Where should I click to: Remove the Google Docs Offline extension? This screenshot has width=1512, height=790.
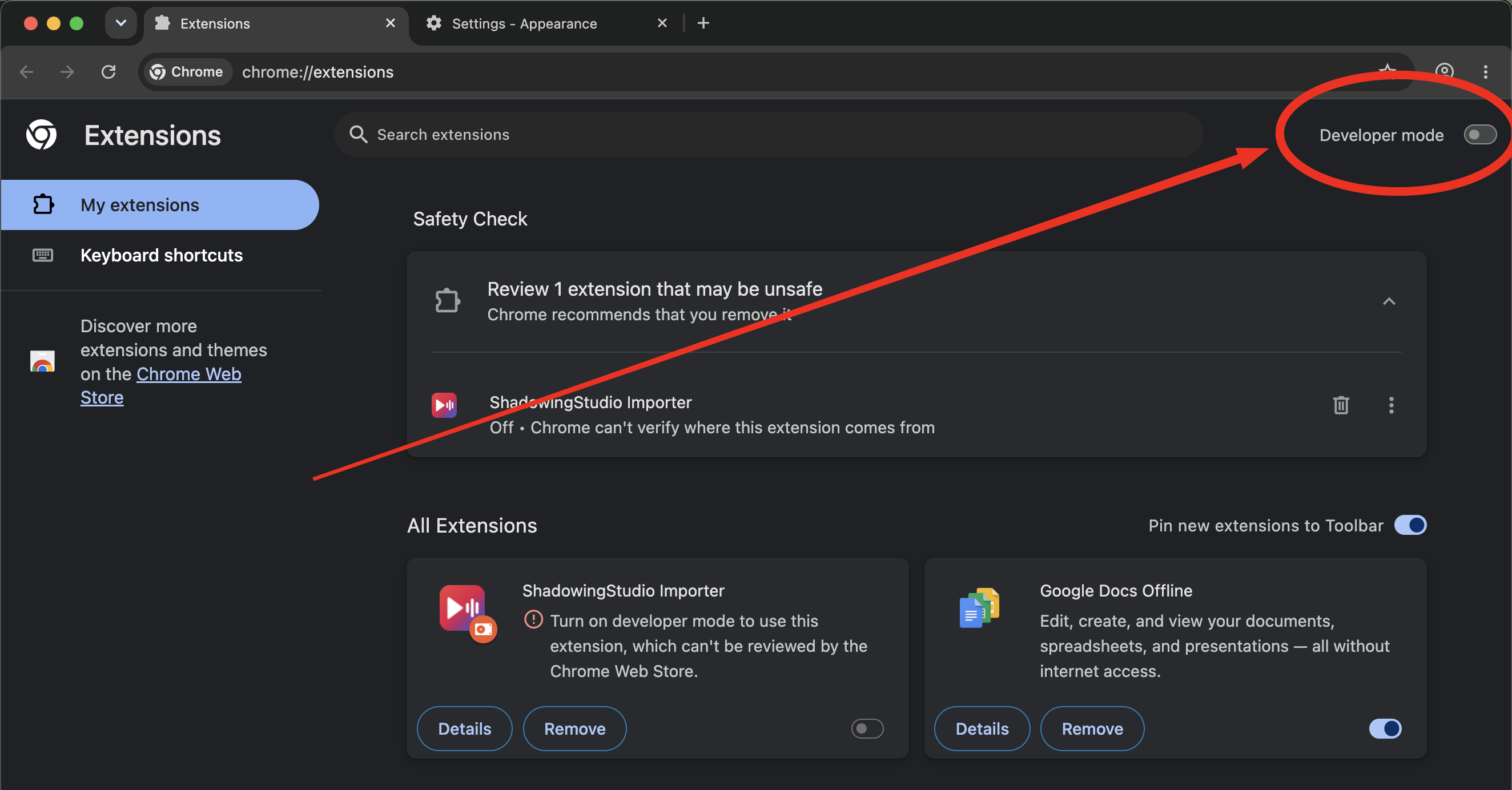pyautogui.click(x=1092, y=728)
